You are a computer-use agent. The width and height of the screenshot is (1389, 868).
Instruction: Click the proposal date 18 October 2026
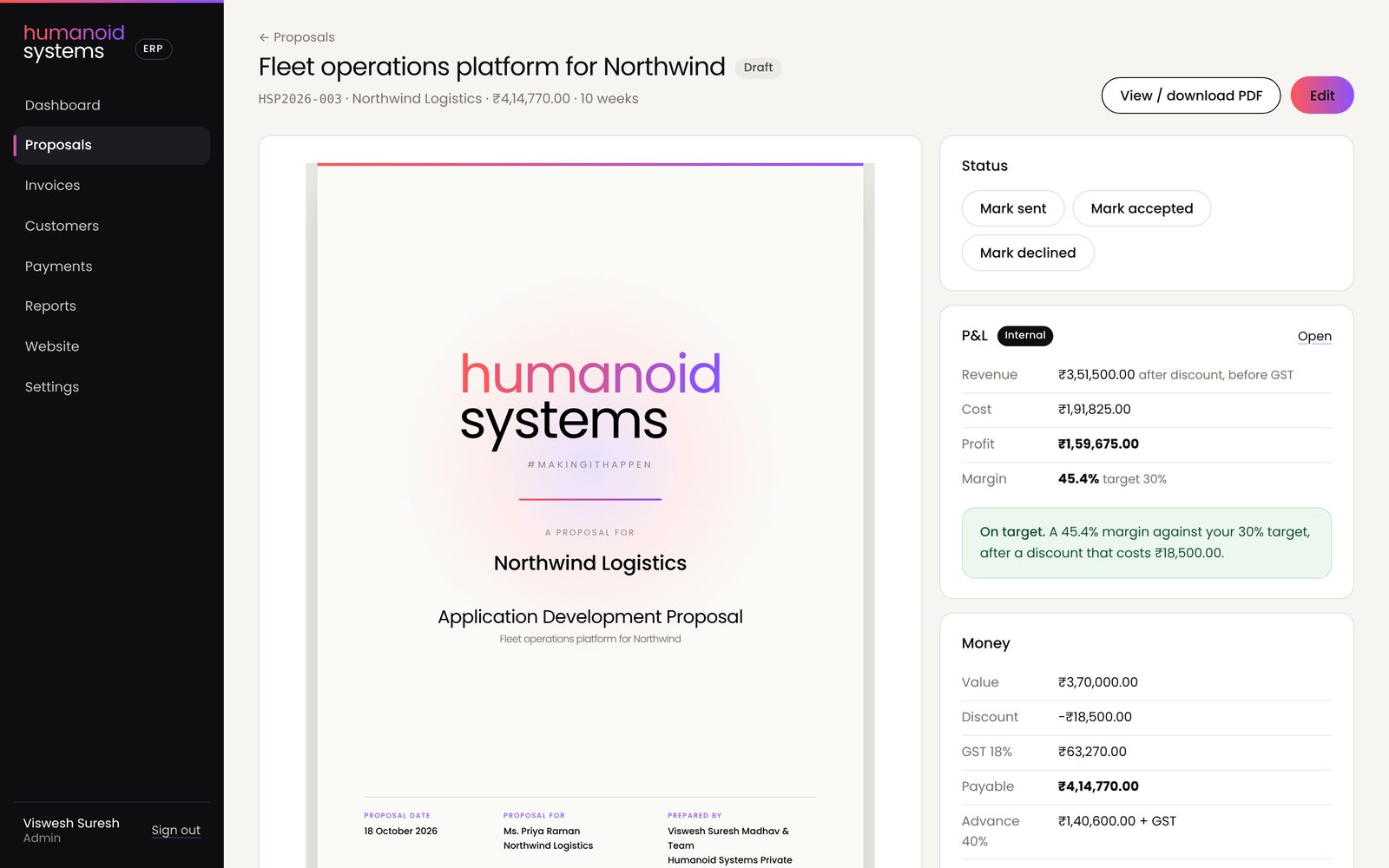[401, 832]
